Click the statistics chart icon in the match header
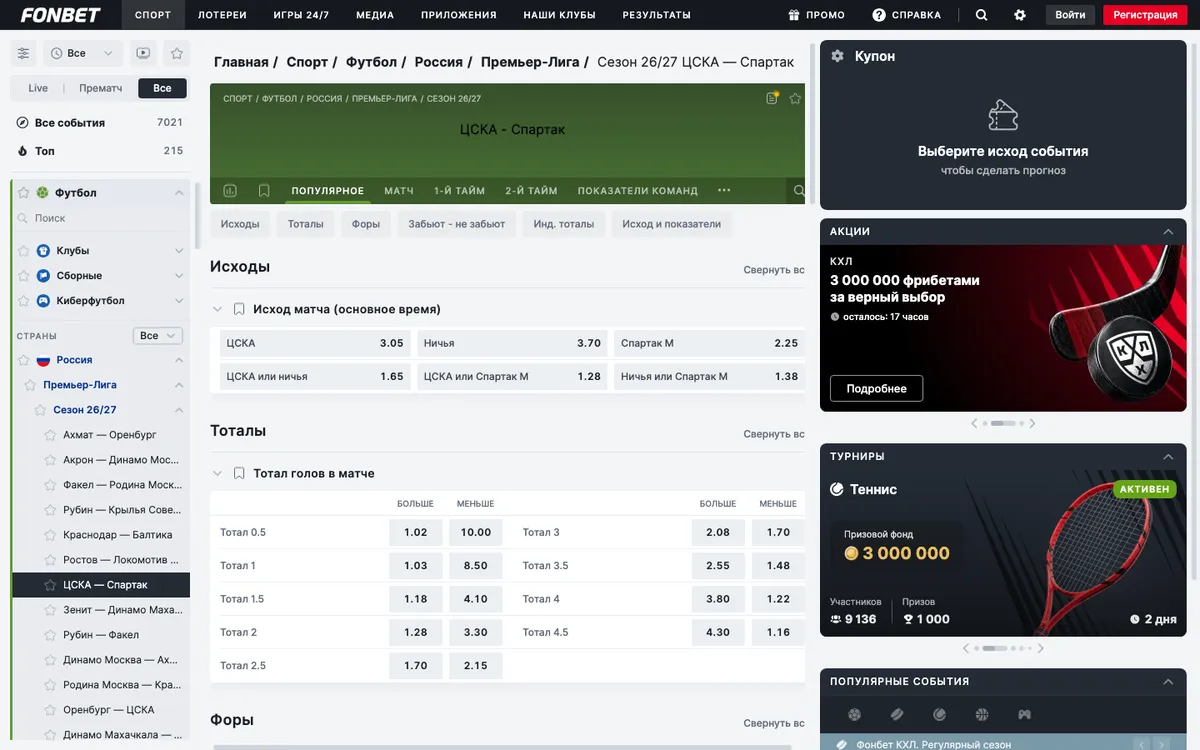 (230, 191)
